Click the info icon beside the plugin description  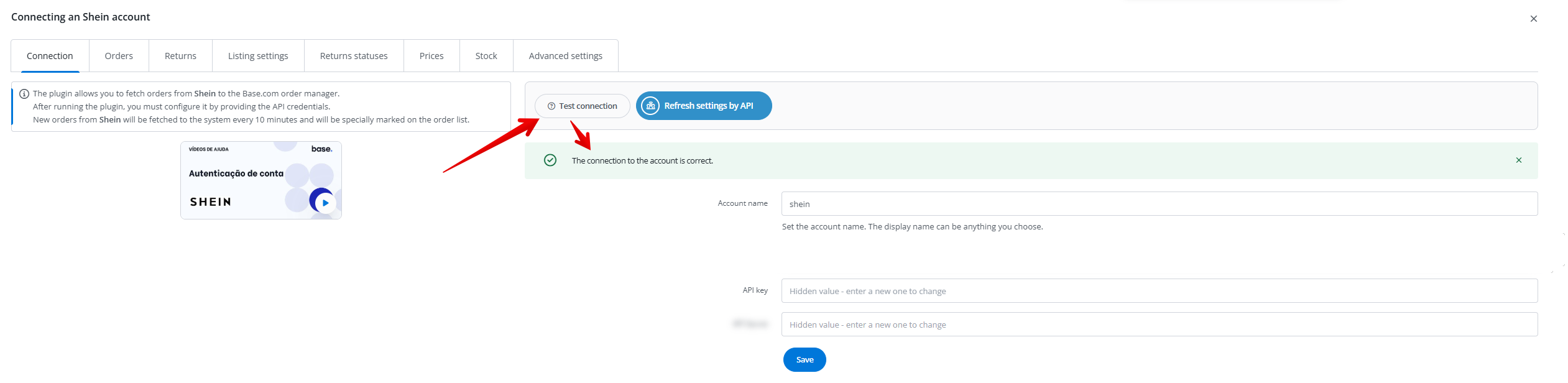(x=24, y=94)
